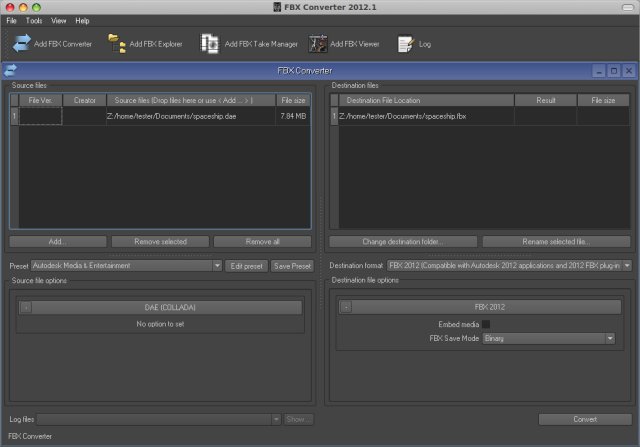The height and width of the screenshot is (447, 640).
Task: Click the Add... source file button
Action: point(58,242)
